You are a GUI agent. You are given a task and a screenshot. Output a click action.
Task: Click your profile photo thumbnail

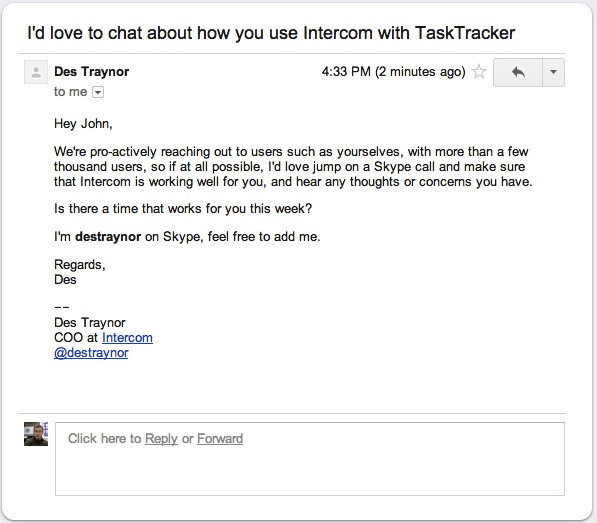(x=36, y=434)
